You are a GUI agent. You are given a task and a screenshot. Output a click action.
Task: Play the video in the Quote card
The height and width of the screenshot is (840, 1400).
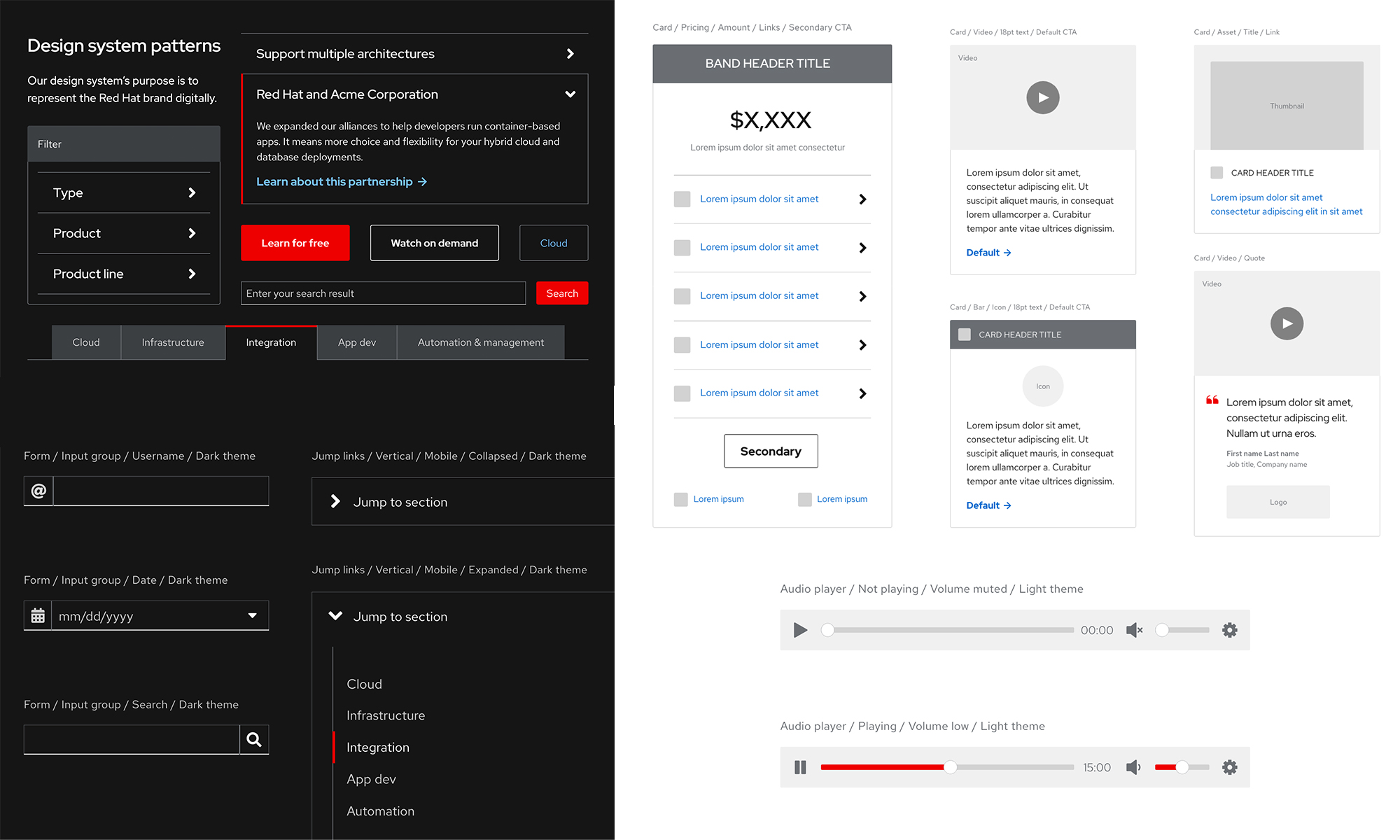[1287, 323]
